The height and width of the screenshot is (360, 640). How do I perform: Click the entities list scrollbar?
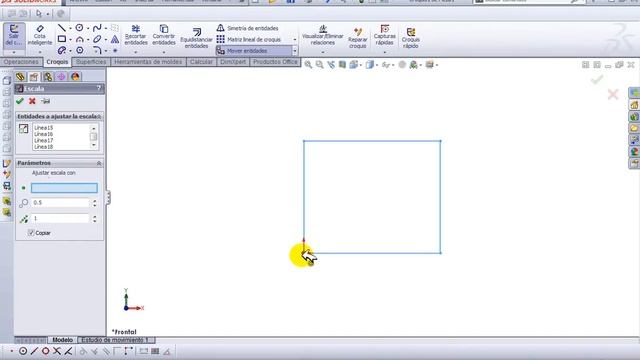[x=93, y=137]
